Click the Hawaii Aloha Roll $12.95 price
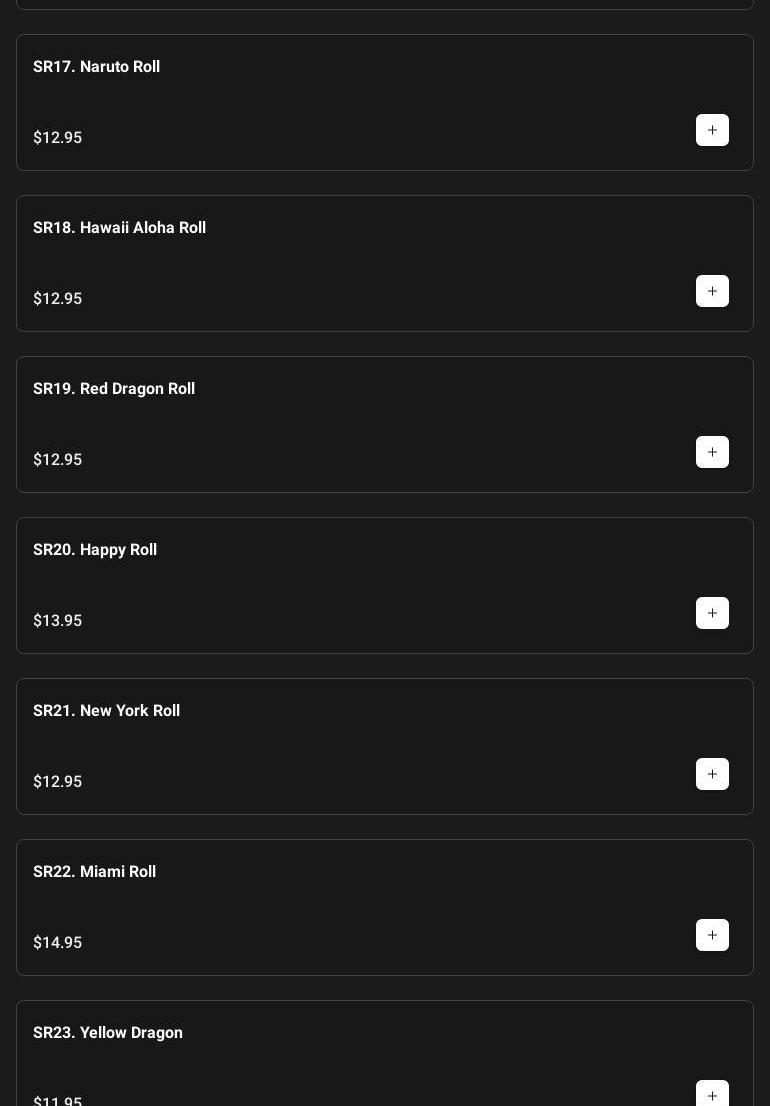 click(57, 299)
